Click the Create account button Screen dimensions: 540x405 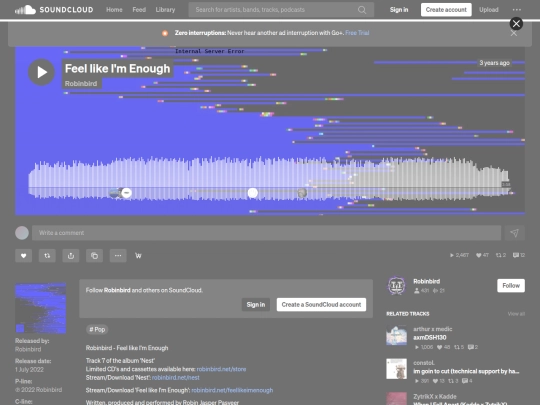click(x=446, y=10)
